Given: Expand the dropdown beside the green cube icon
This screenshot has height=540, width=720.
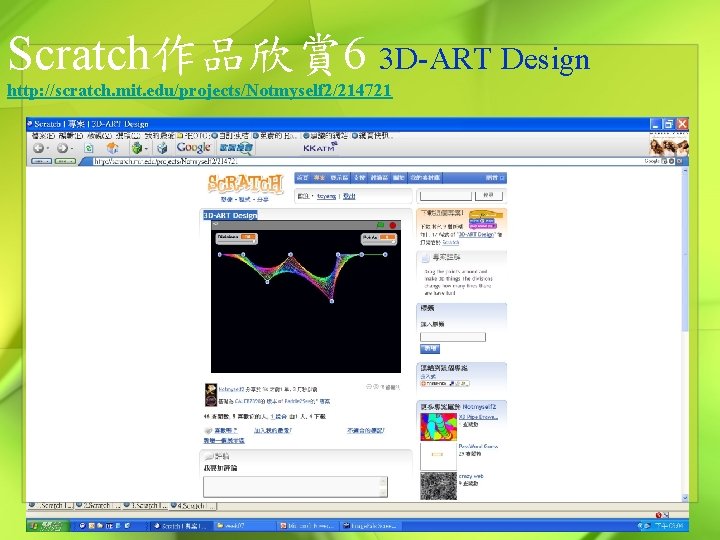Looking at the screenshot, I should 146,148.
